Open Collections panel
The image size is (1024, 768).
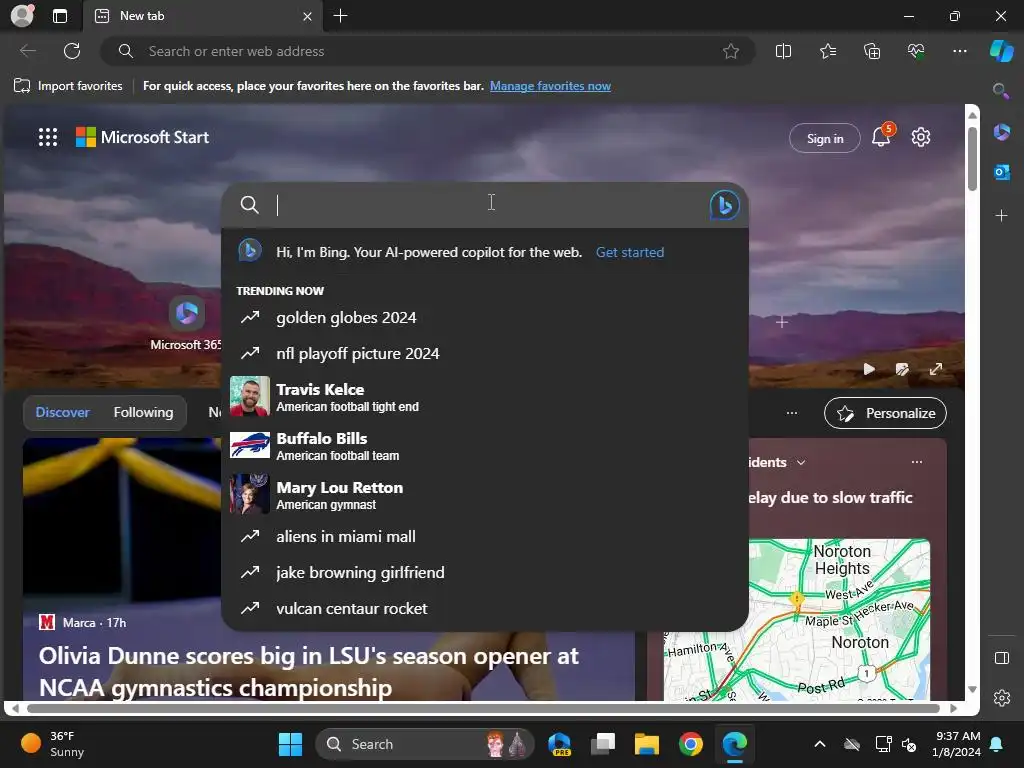click(872, 51)
